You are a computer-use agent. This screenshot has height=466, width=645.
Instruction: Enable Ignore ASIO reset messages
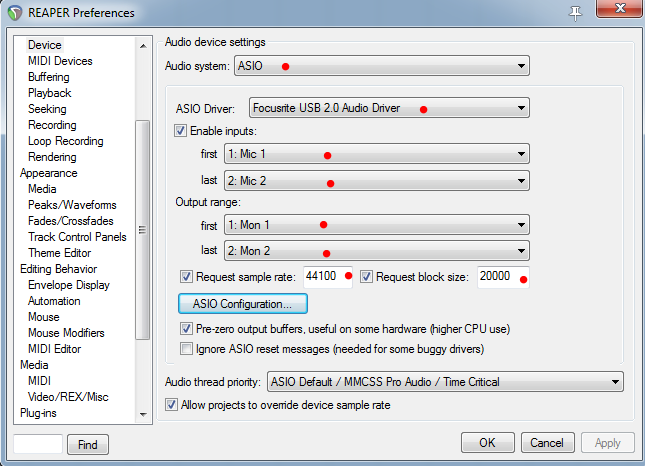click(x=186, y=349)
